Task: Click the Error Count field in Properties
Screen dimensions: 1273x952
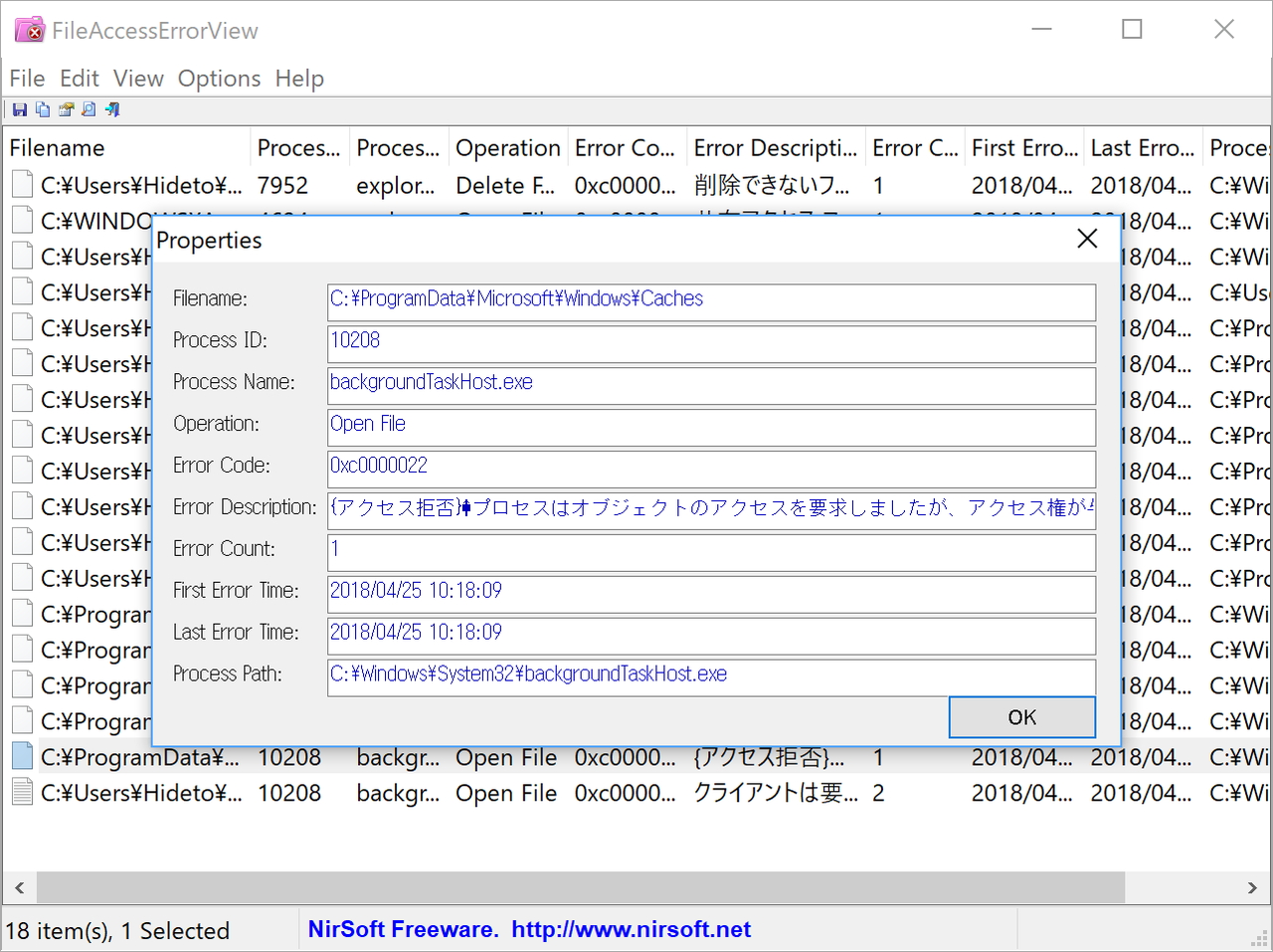Action: tap(712, 553)
